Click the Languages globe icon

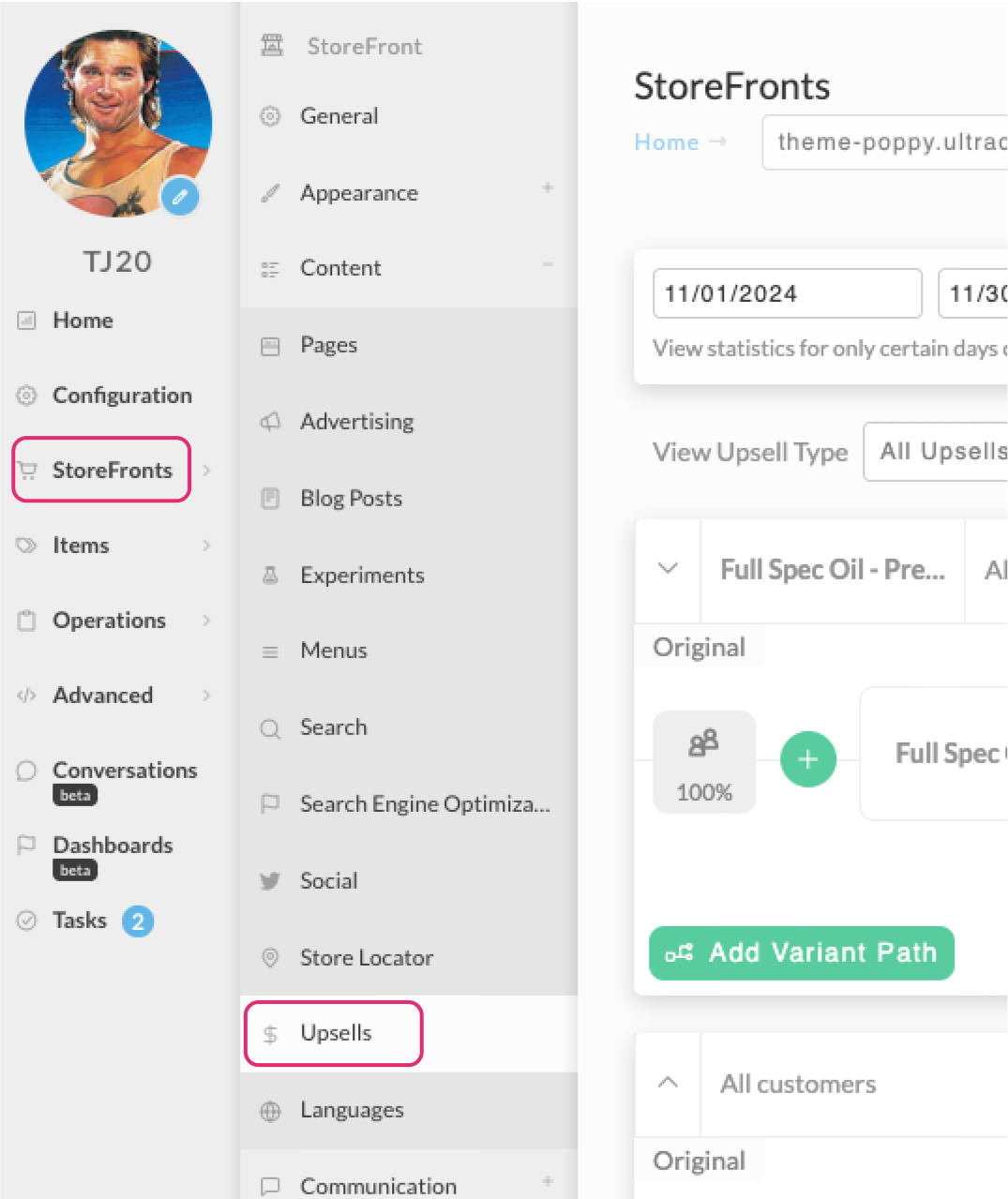[x=270, y=1111]
